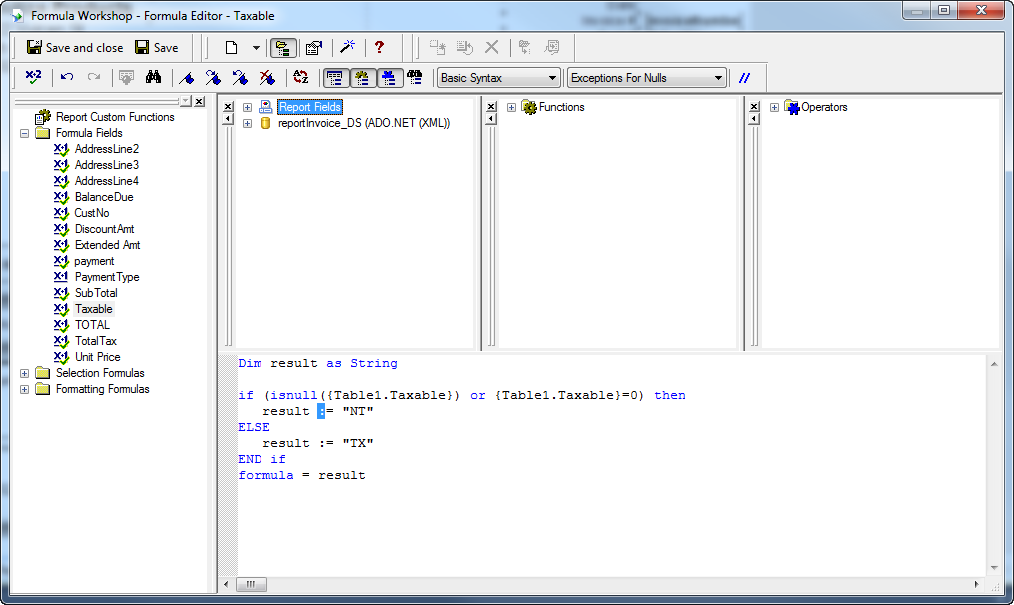The width and height of the screenshot is (1014, 605).
Task: Click the Find Results binoculars list icon
Action: coord(415,78)
